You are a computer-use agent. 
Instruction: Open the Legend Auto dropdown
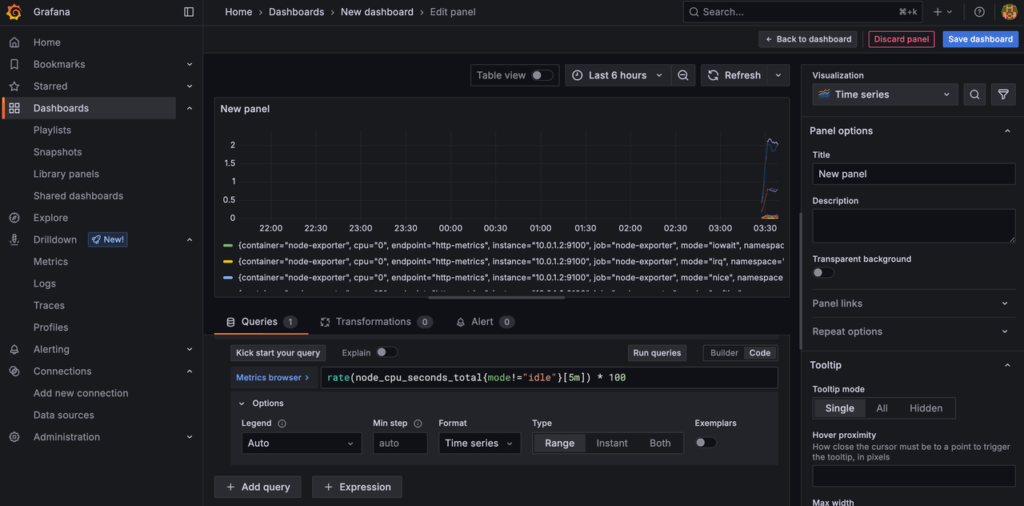tap(301, 443)
